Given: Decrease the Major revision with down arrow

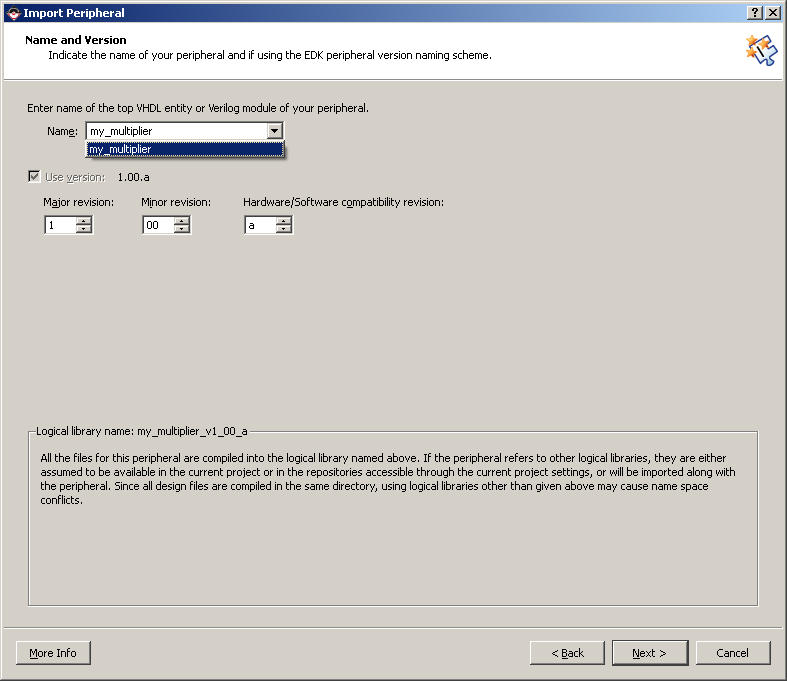Looking at the screenshot, I should (x=84, y=229).
